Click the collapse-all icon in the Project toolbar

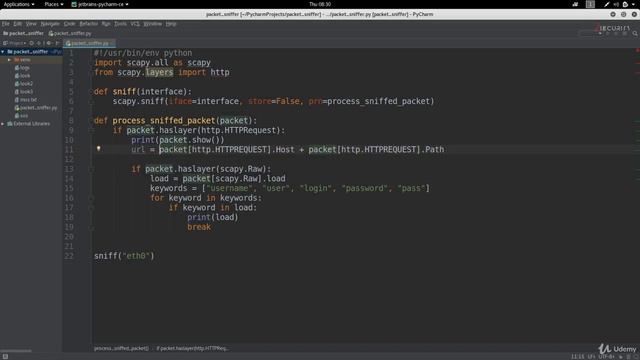point(39,43)
